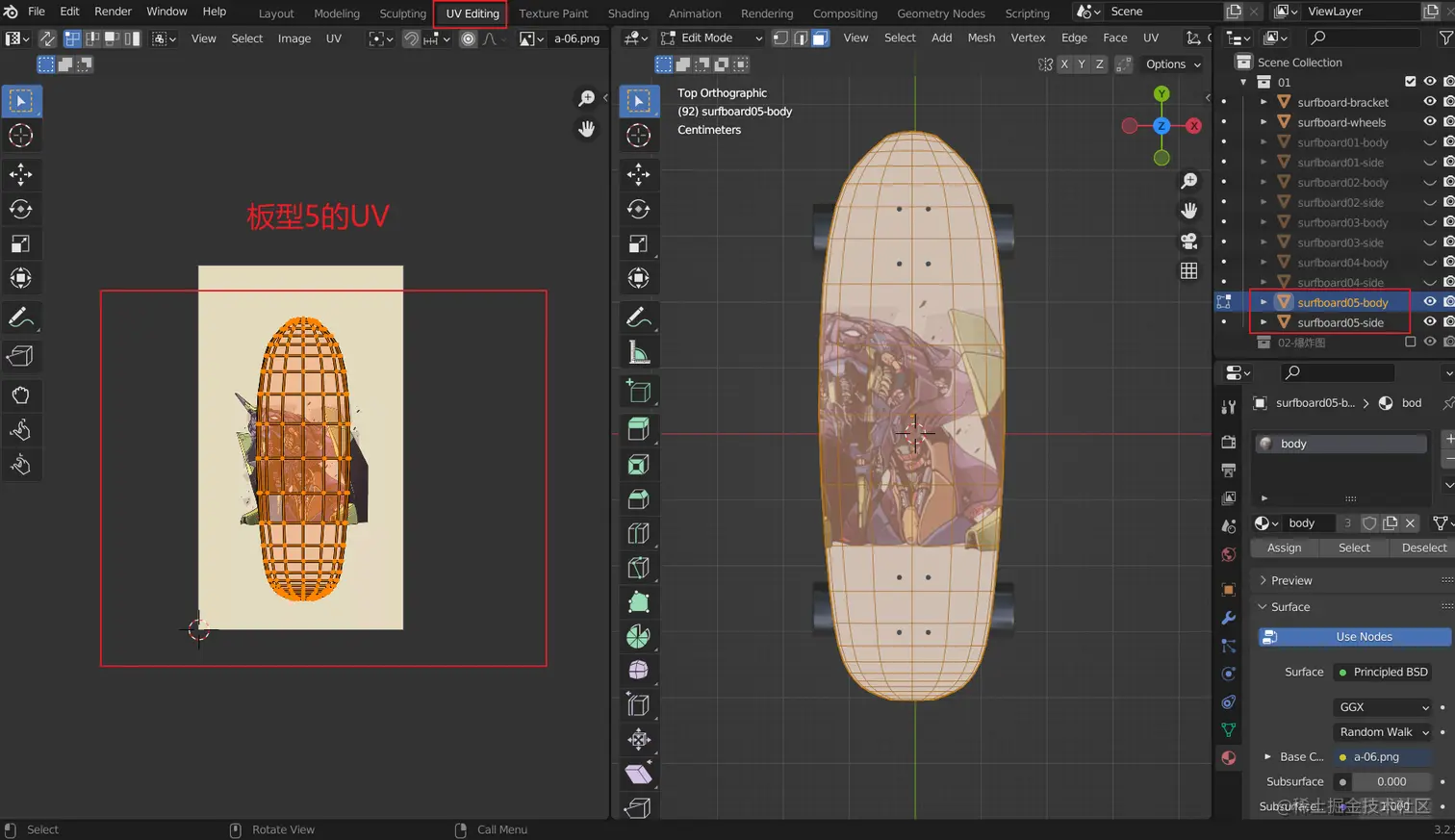1455x840 pixels.
Task: Hide surfboard-bracket in the outliner
Action: (x=1430, y=101)
